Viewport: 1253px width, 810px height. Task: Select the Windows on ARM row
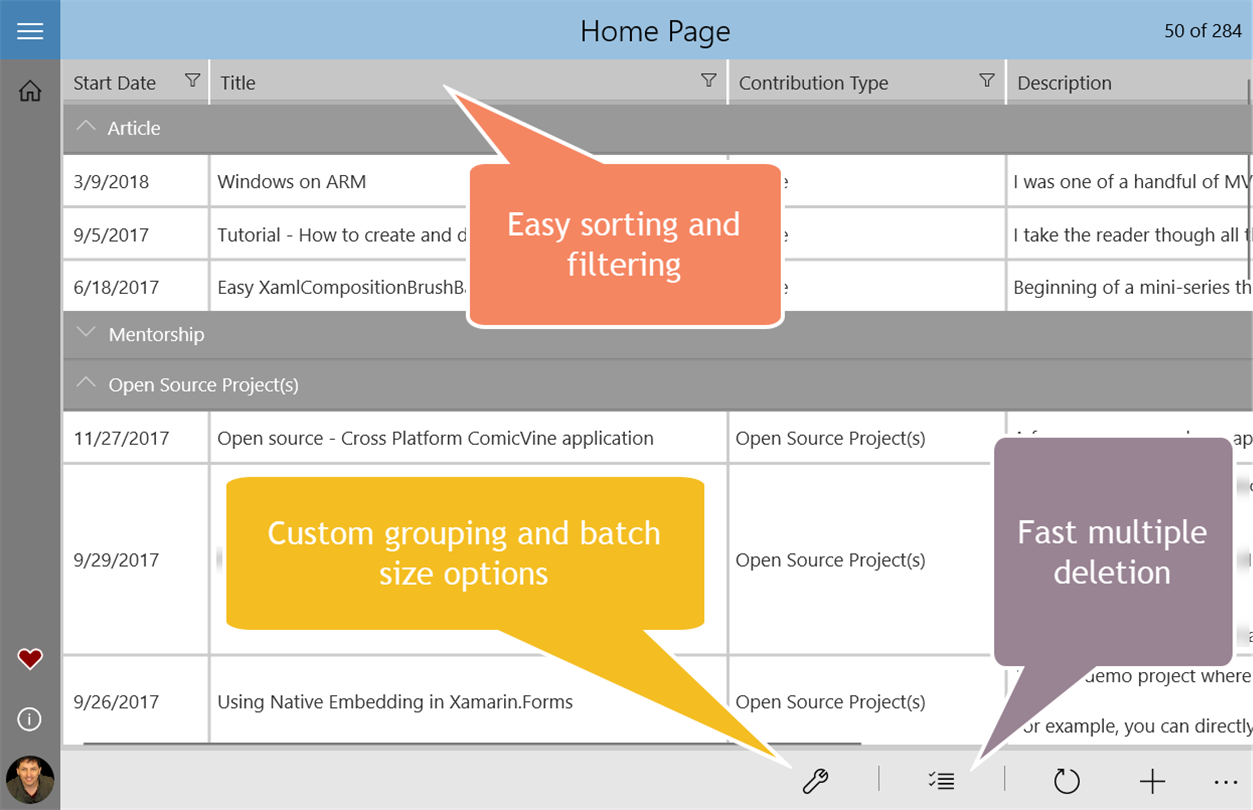coord(292,182)
